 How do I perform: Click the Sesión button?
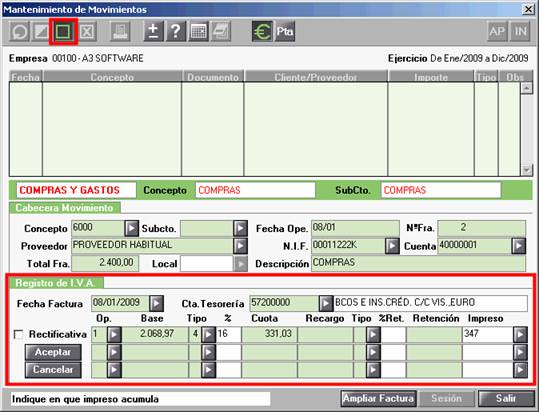coord(446,399)
